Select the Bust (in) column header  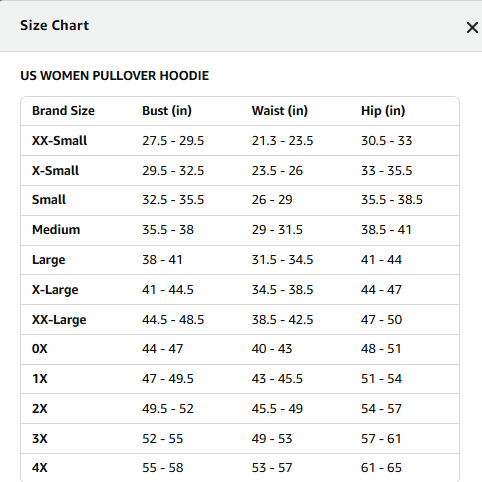(167, 111)
